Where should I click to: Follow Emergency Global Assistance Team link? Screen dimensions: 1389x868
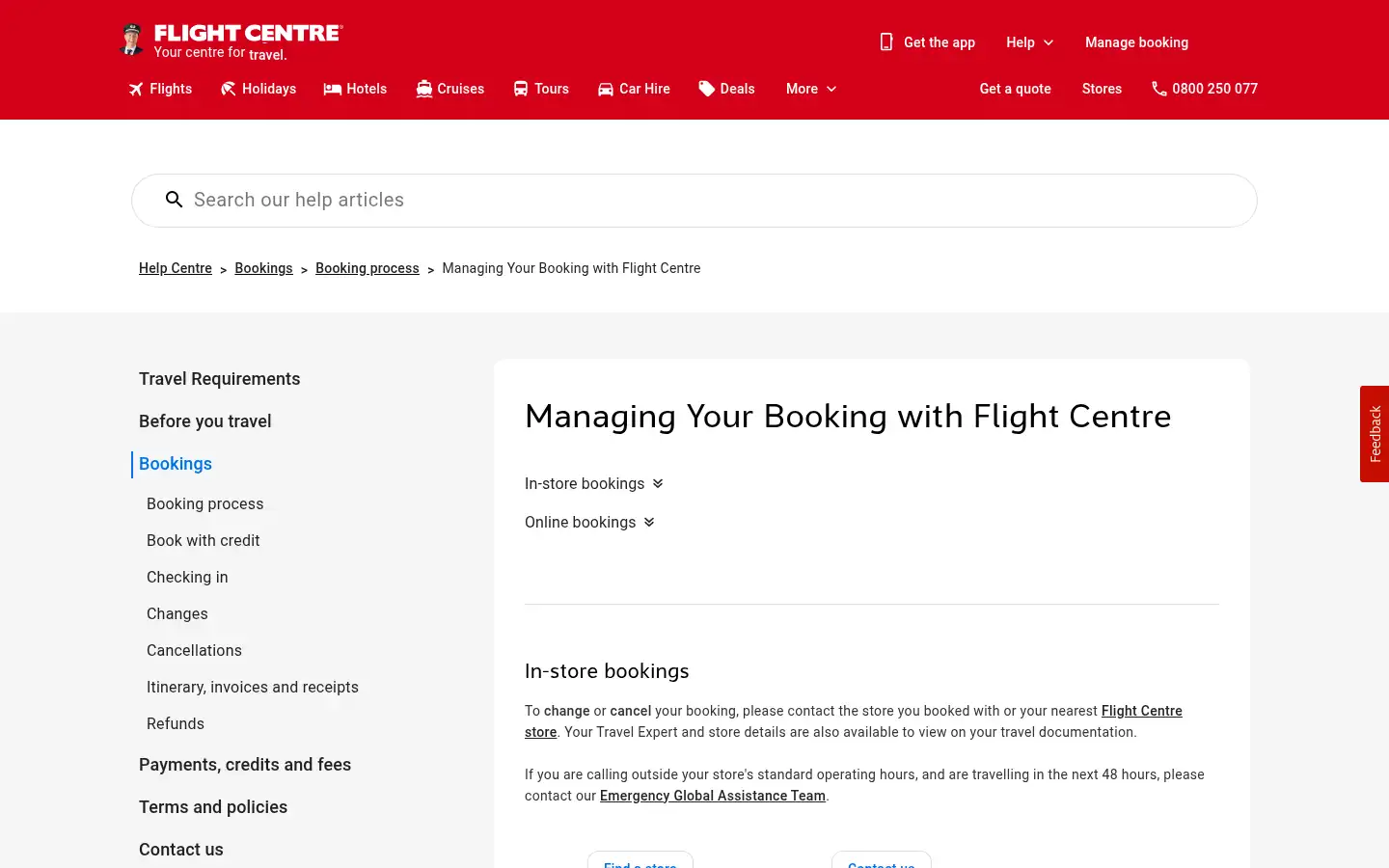tap(713, 796)
